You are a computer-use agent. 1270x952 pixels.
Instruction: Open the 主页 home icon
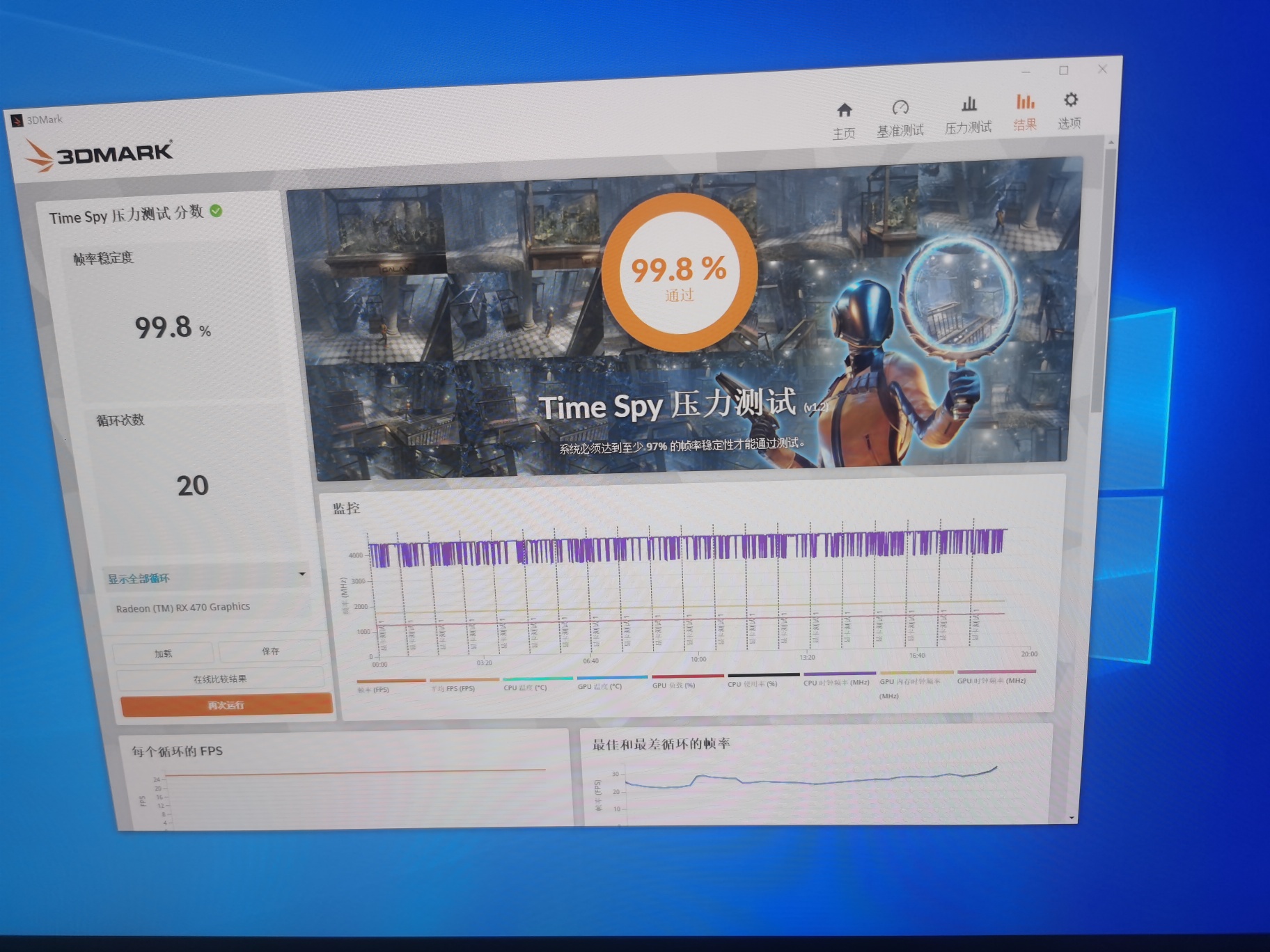pos(844,111)
